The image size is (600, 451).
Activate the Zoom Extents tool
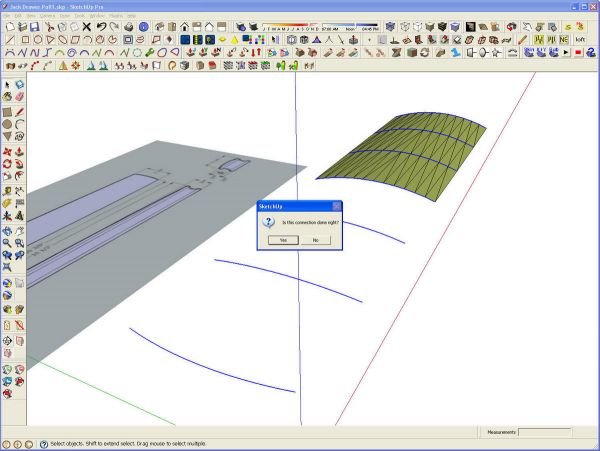(x=7, y=267)
